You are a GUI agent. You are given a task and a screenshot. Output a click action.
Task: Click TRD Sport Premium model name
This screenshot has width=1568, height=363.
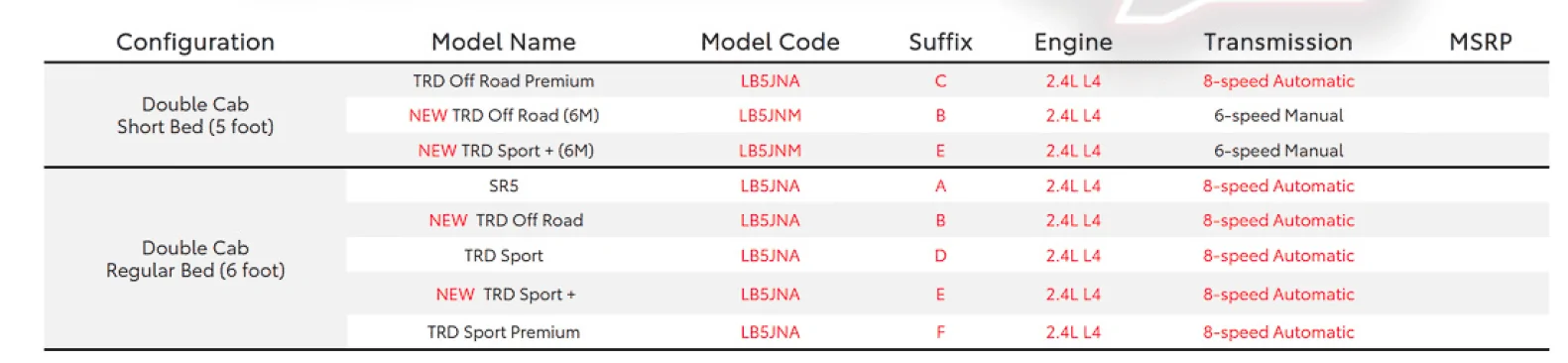tap(504, 332)
